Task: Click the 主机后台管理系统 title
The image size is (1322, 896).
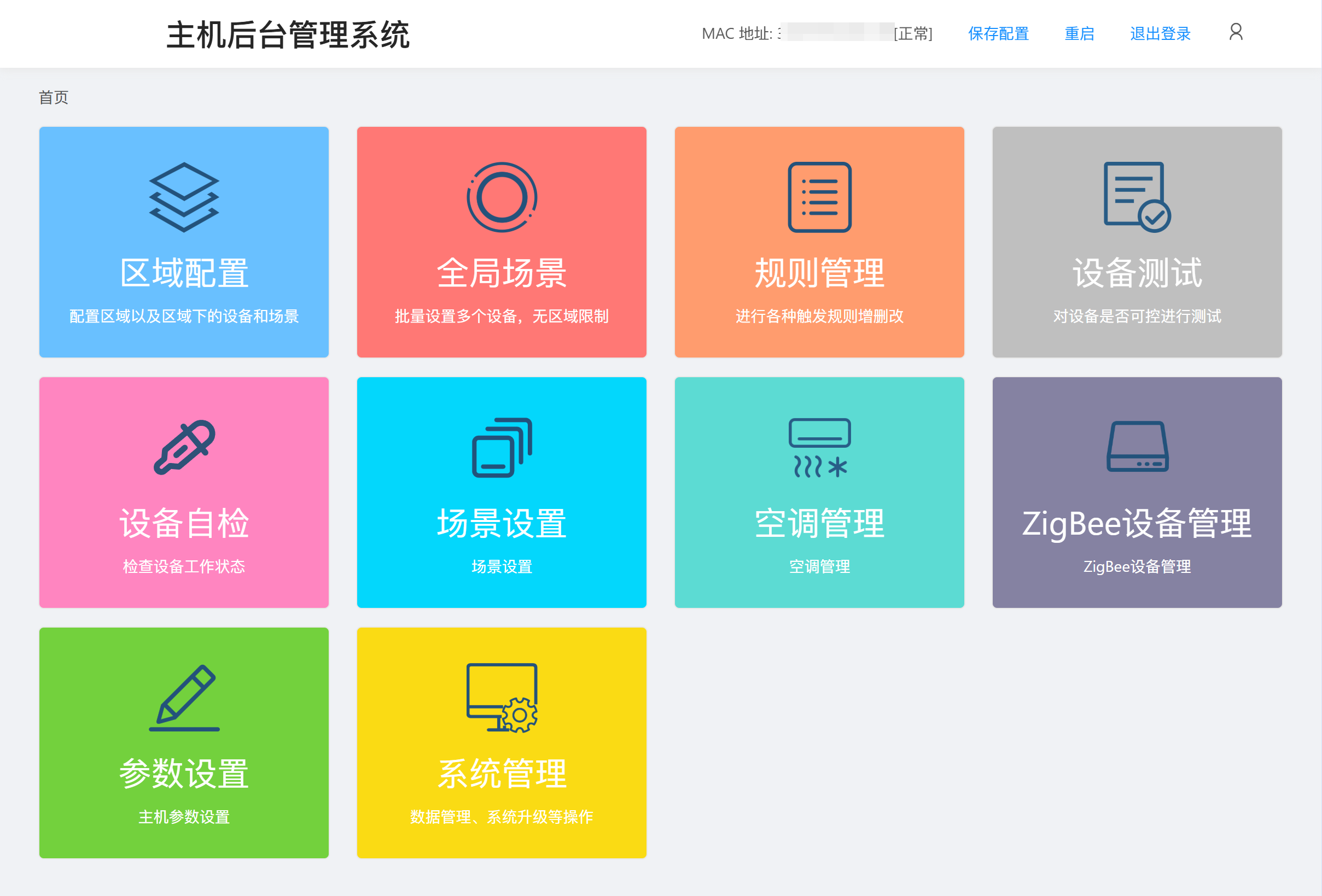Action: click(x=287, y=34)
